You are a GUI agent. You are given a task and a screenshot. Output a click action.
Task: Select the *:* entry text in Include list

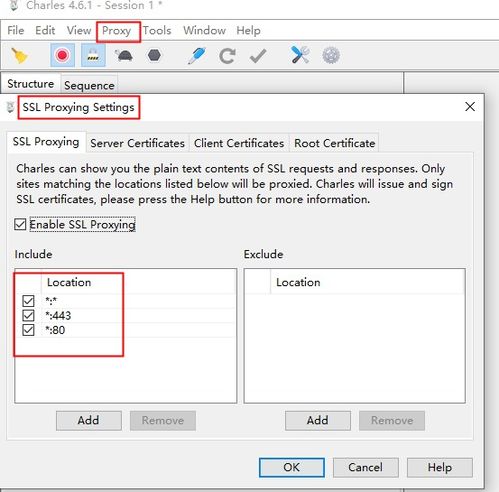tap(51, 301)
